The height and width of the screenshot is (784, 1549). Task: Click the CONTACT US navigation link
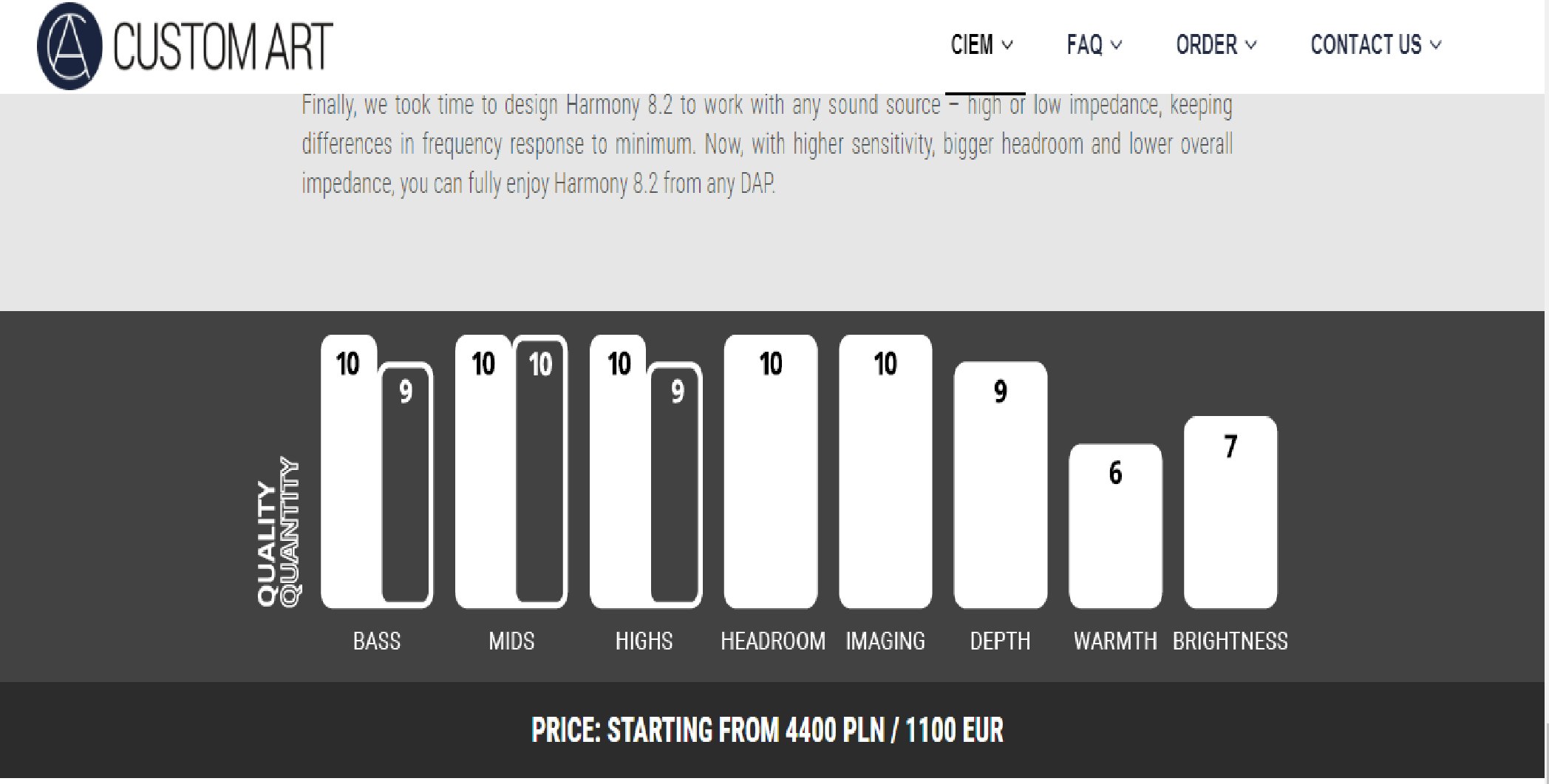1366,45
